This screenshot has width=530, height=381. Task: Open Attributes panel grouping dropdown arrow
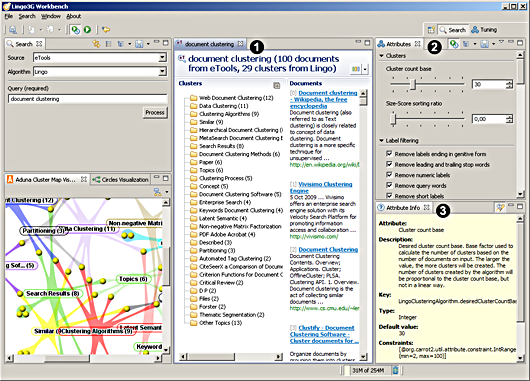coord(475,44)
